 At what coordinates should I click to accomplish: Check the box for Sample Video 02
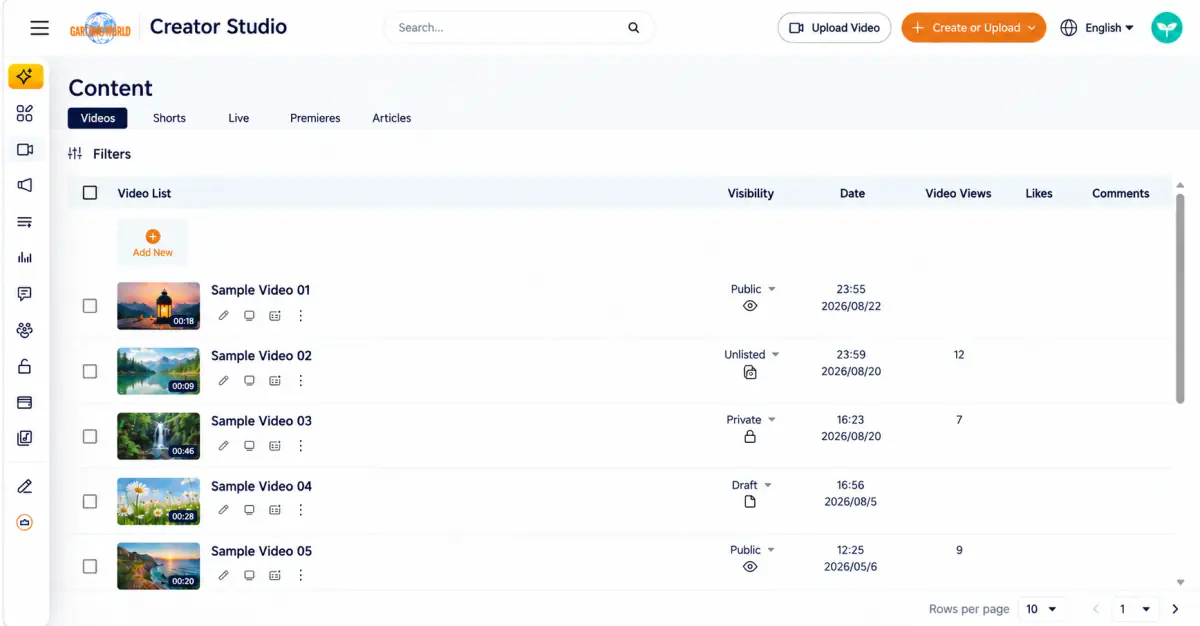click(90, 371)
